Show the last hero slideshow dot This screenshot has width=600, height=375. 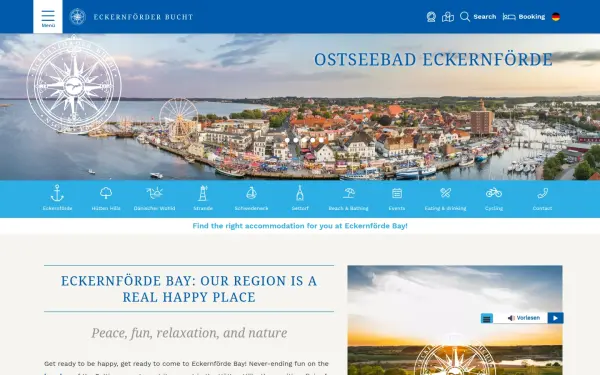click(x=321, y=140)
